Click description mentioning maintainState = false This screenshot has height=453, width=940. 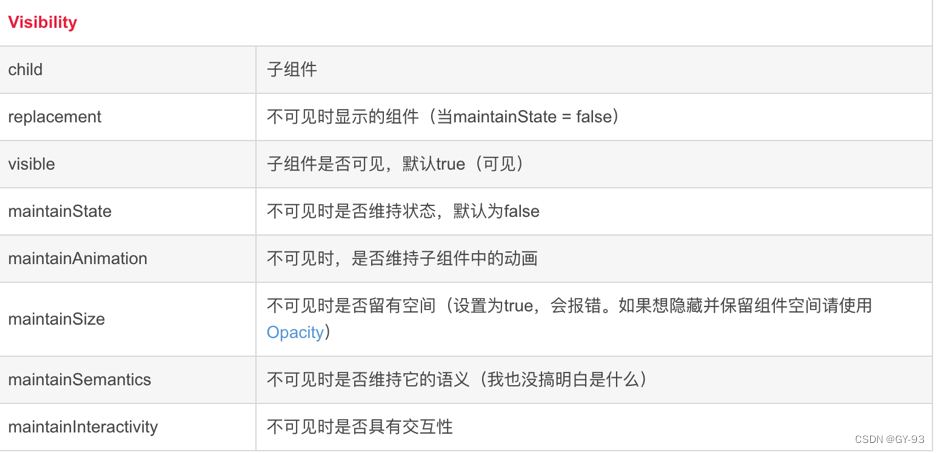click(442, 117)
